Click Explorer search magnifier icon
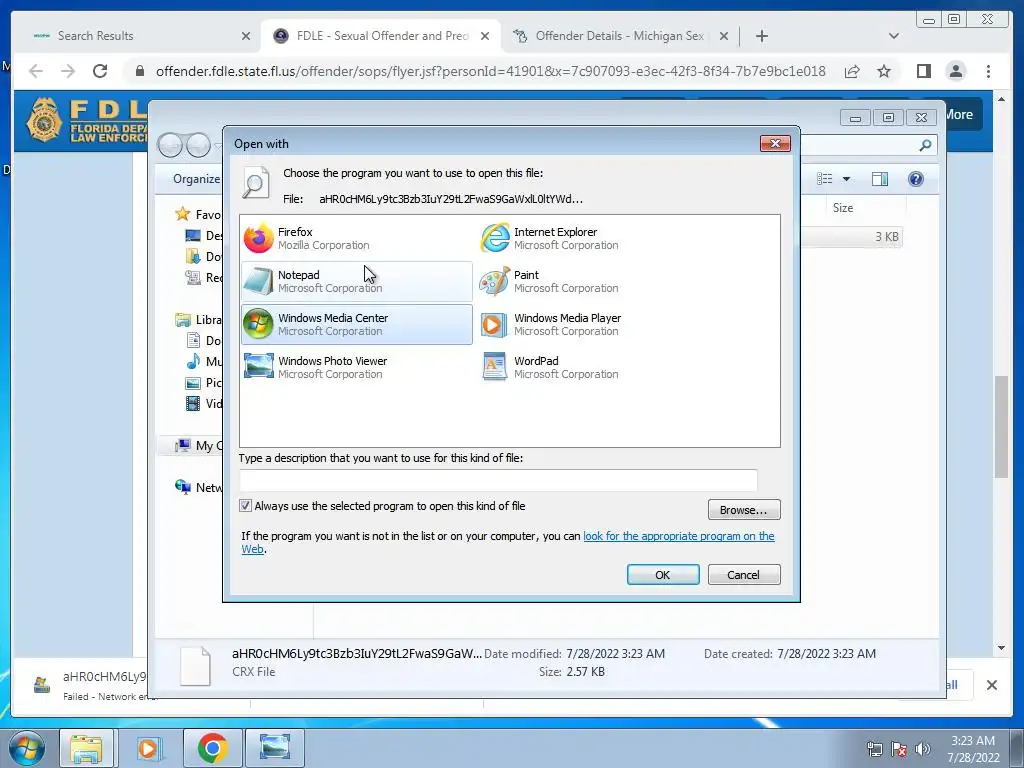The width and height of the screenshot is (1024, 768). pos(925,145)
